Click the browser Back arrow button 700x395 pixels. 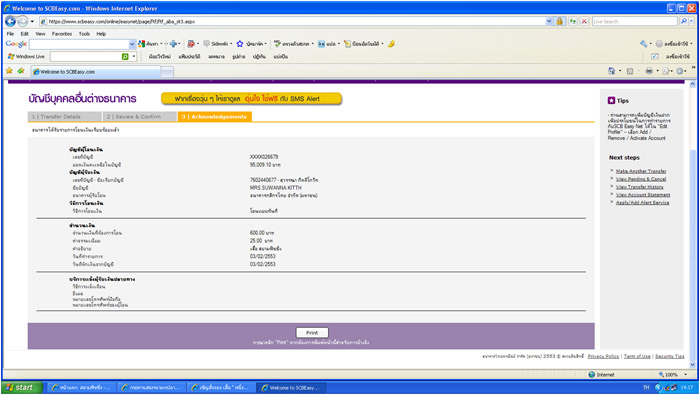click(x=10, y=21)
